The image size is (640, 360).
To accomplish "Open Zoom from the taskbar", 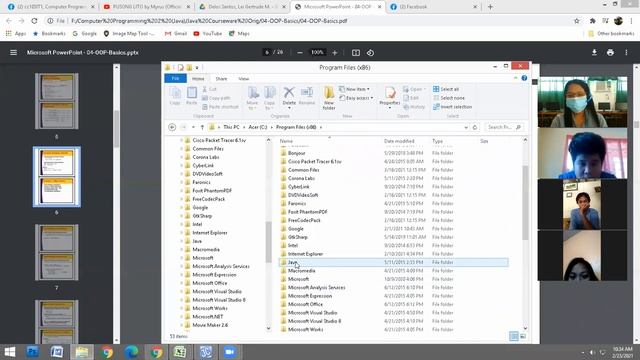I will tap(230, 352).
